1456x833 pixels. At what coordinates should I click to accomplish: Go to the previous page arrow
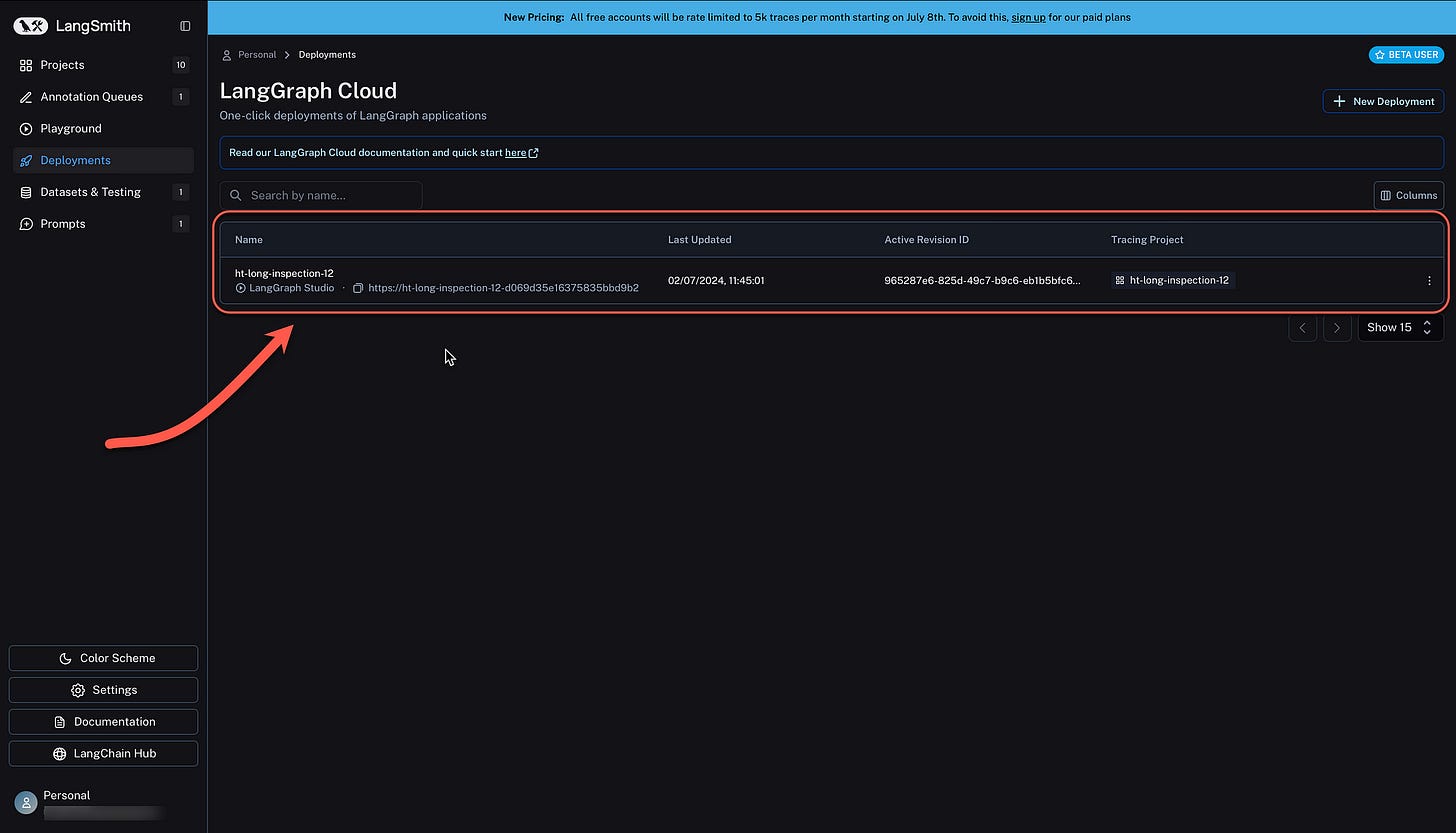pyautogui.click(x=1302, y=328)
